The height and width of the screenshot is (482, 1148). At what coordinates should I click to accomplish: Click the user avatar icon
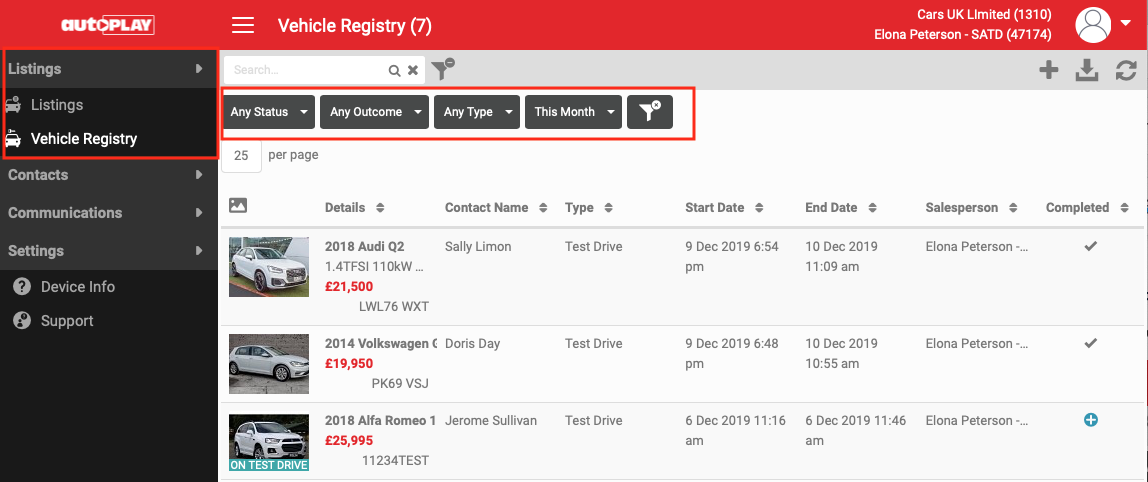click(x=1093, y=25)
